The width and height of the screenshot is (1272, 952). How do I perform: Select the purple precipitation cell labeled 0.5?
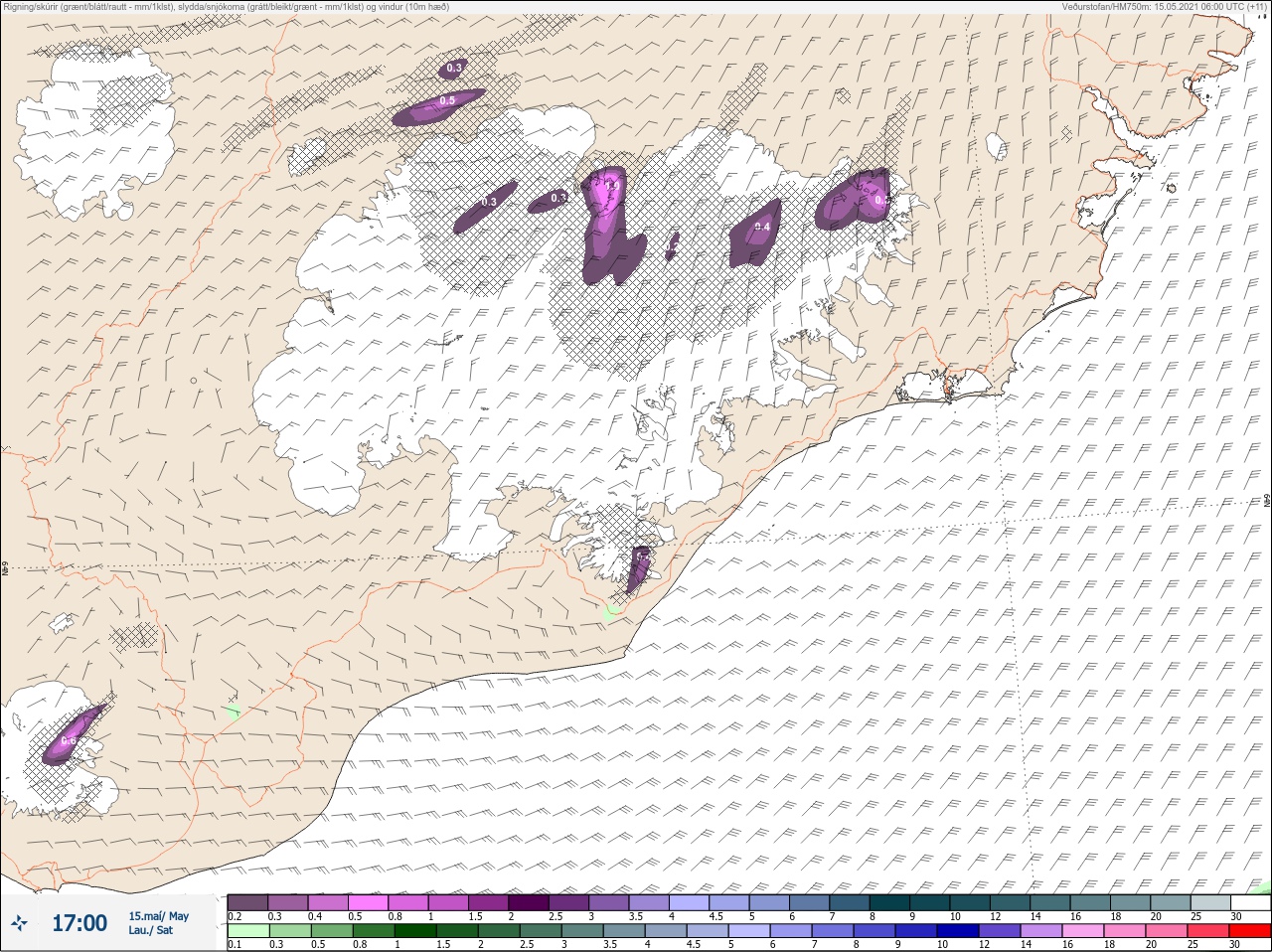tap(438, 107)
